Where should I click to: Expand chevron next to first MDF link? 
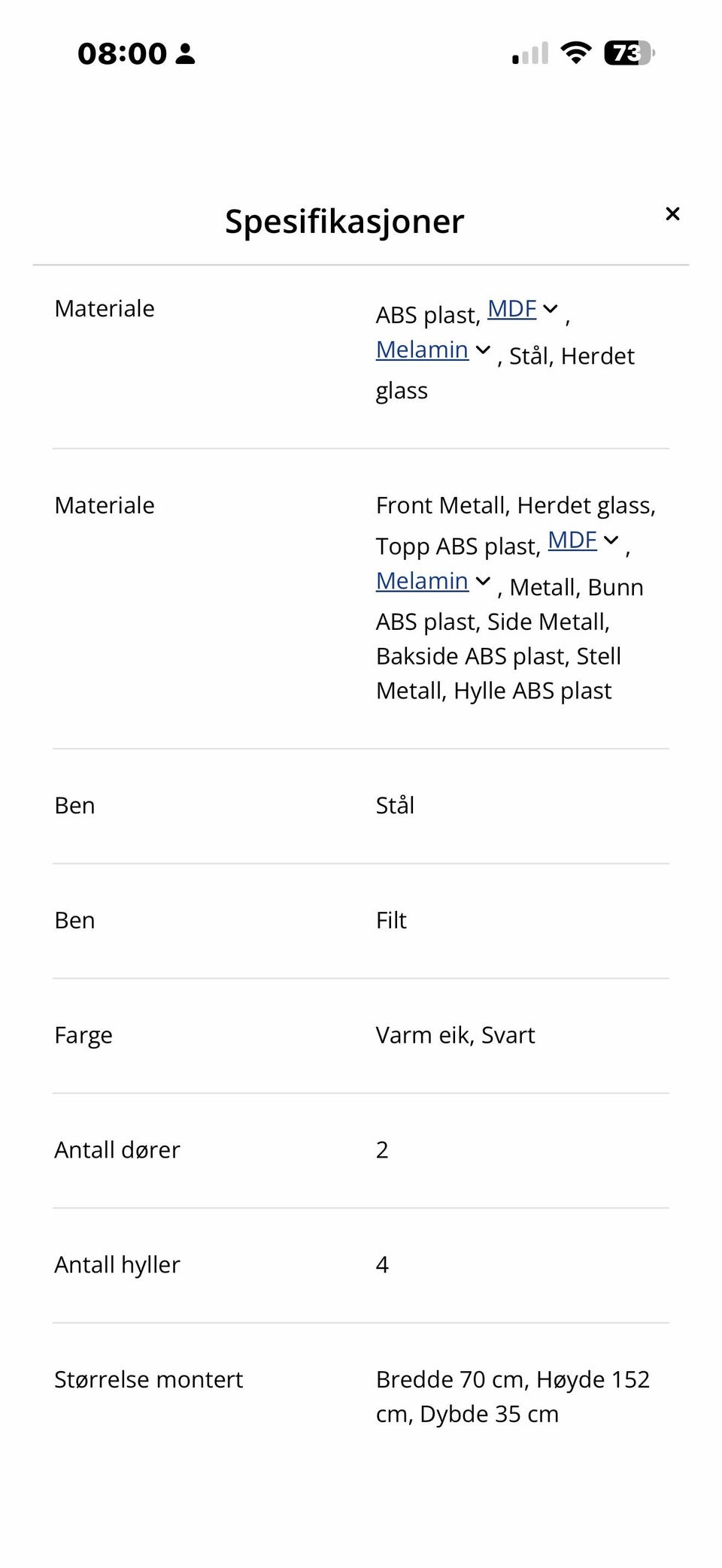pyautogui.click(x=551, y=309)
